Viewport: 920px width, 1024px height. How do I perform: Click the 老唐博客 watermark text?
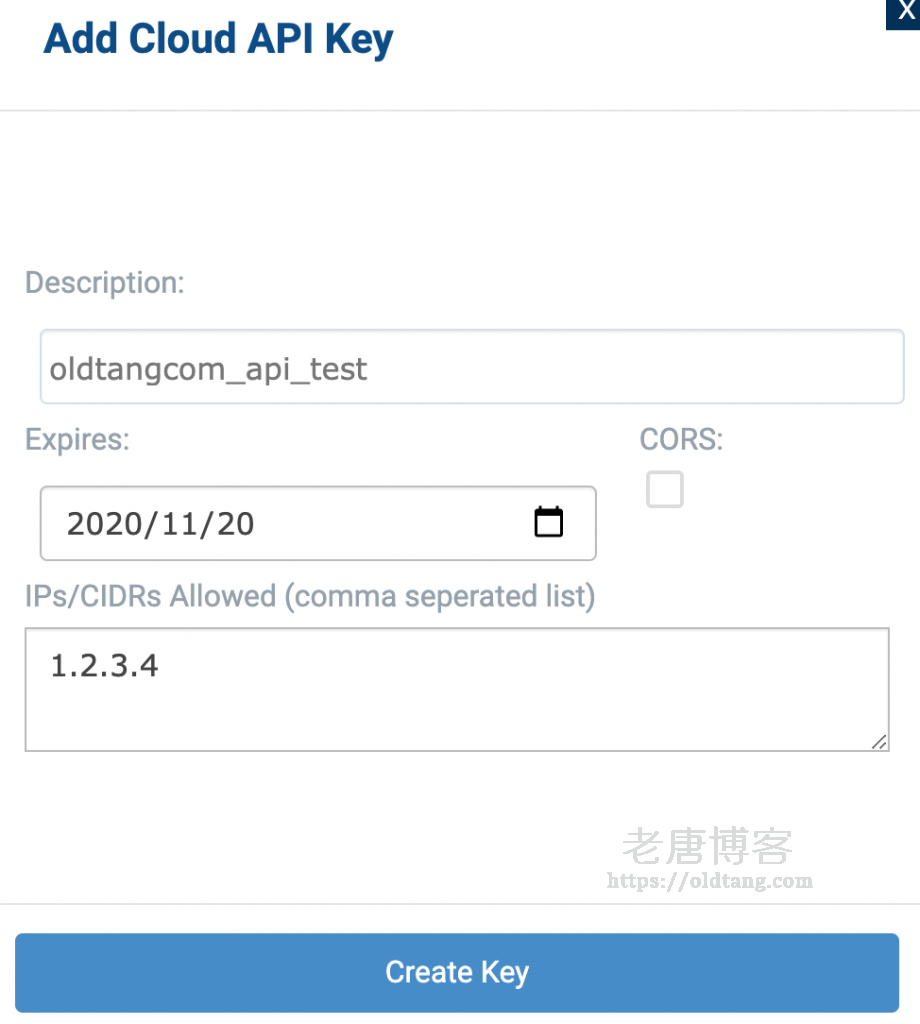[x=707, y=847]
